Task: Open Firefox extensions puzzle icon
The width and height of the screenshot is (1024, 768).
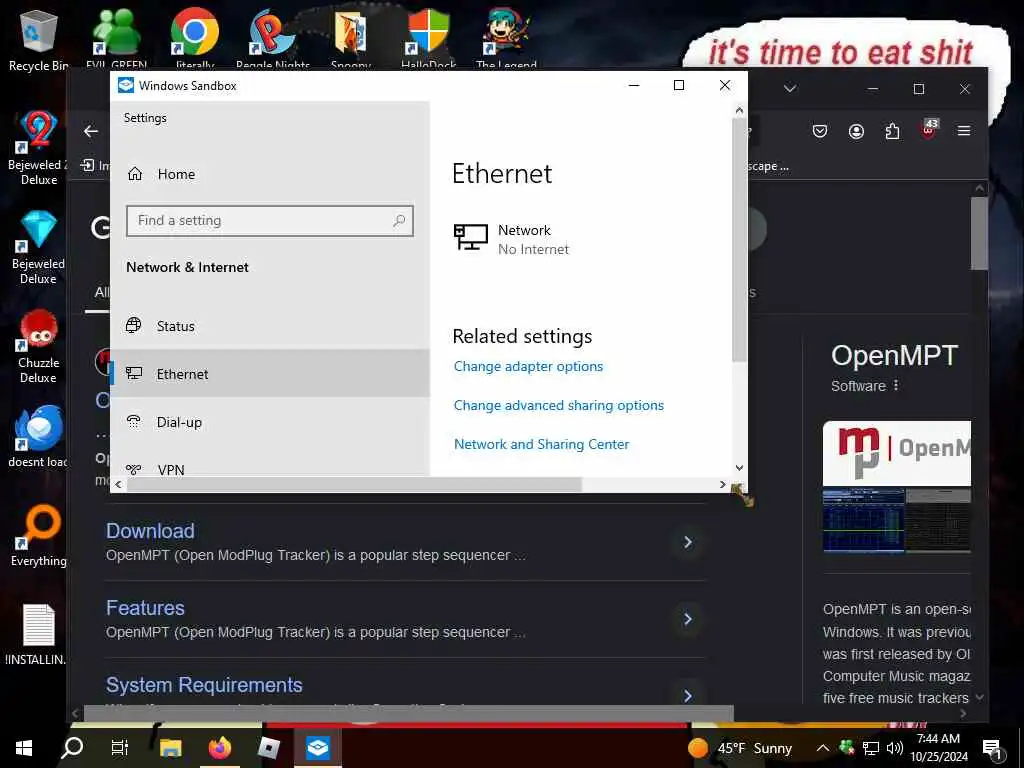Action: pos(892,131)
